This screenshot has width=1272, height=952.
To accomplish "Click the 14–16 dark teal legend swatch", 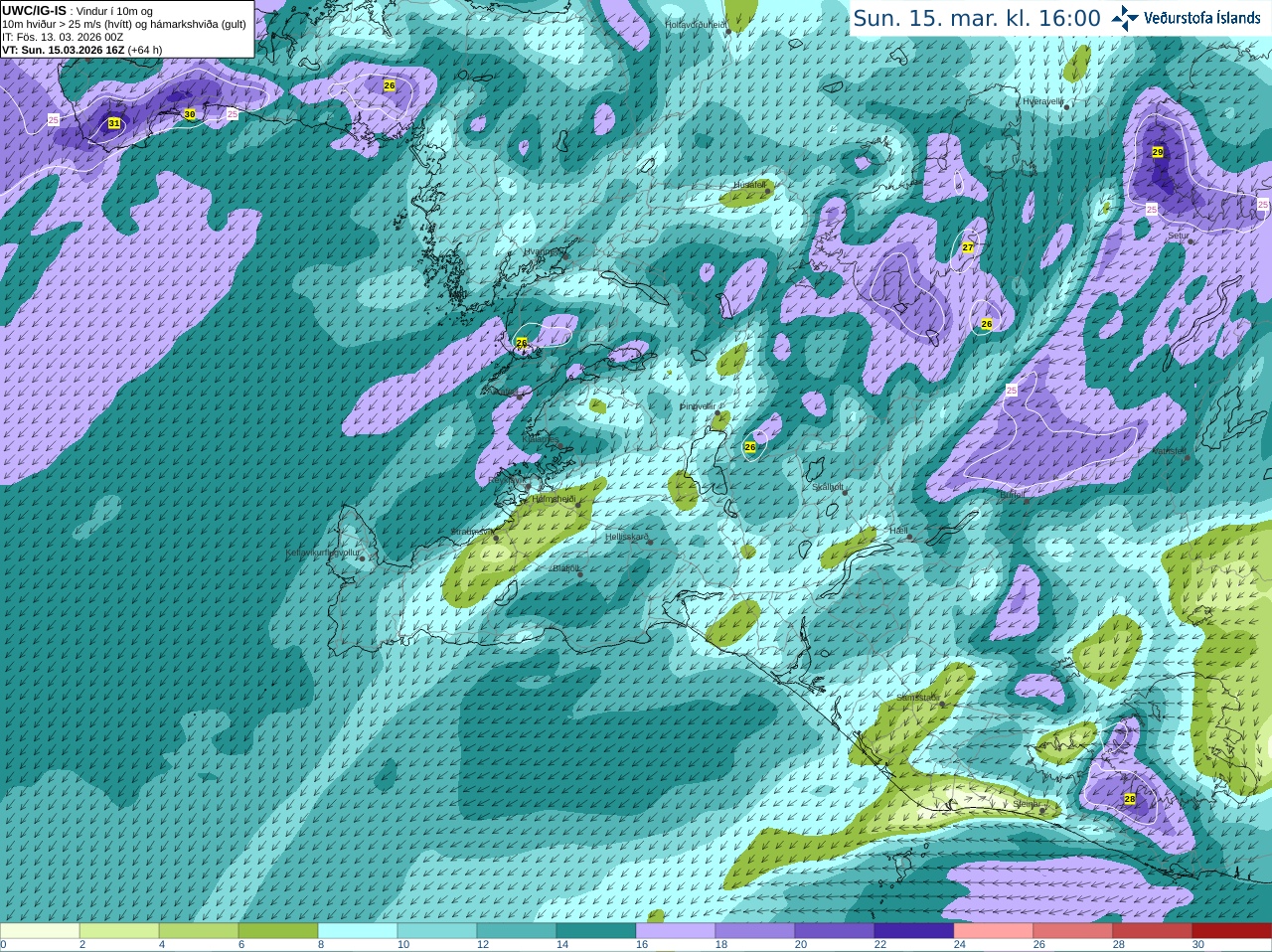I will [596, 931].
